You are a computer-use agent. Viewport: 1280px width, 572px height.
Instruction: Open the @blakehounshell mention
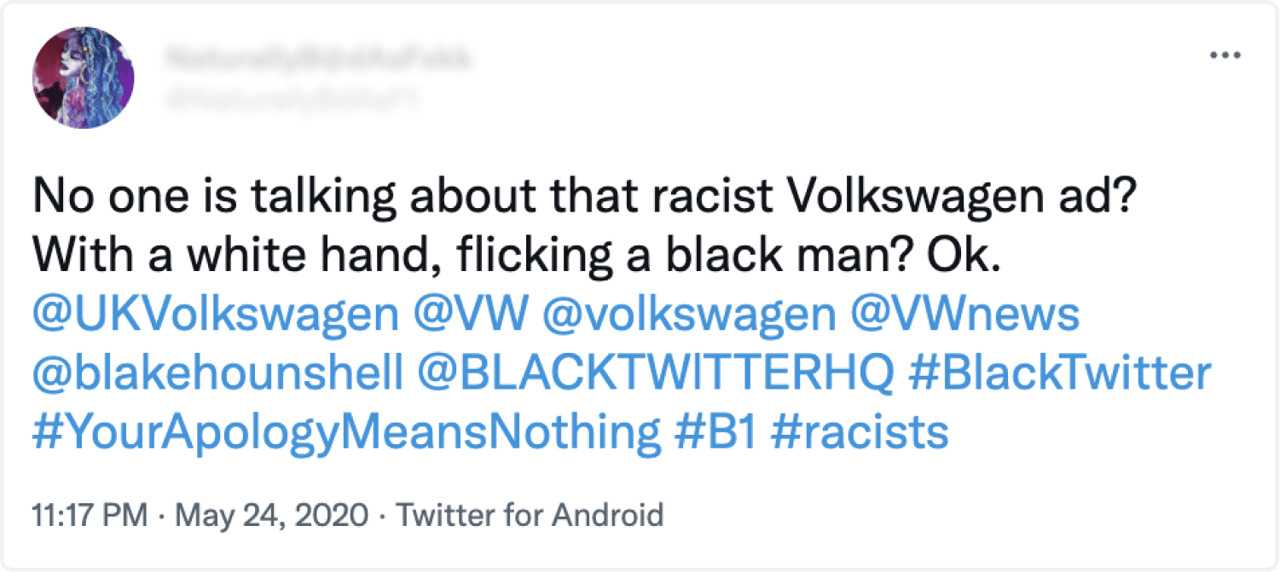(216, 374)
